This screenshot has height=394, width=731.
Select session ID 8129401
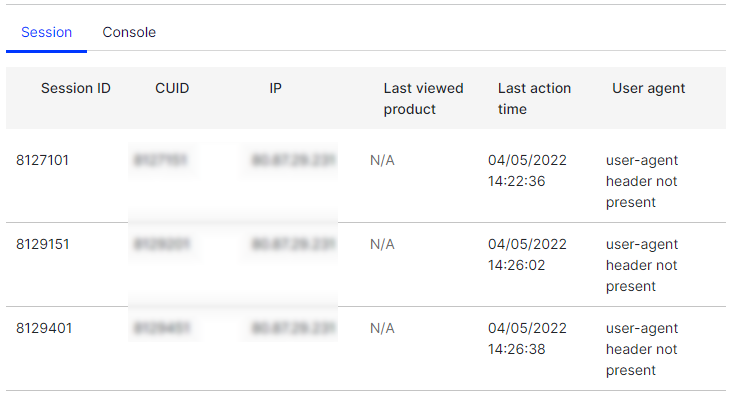[x=44, y=328]
